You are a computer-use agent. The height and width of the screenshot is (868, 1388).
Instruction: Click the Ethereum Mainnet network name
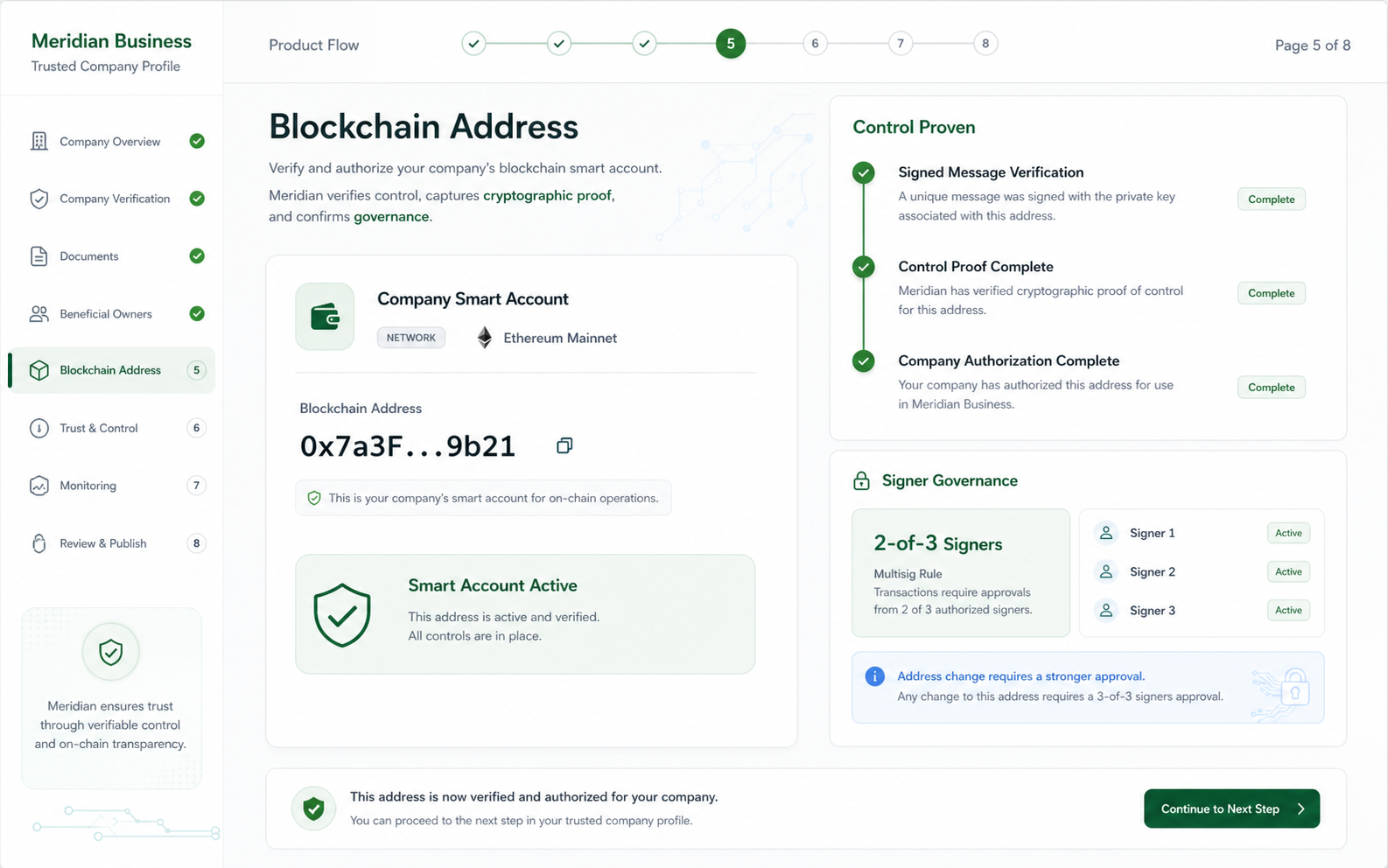(x=560, y=338)
